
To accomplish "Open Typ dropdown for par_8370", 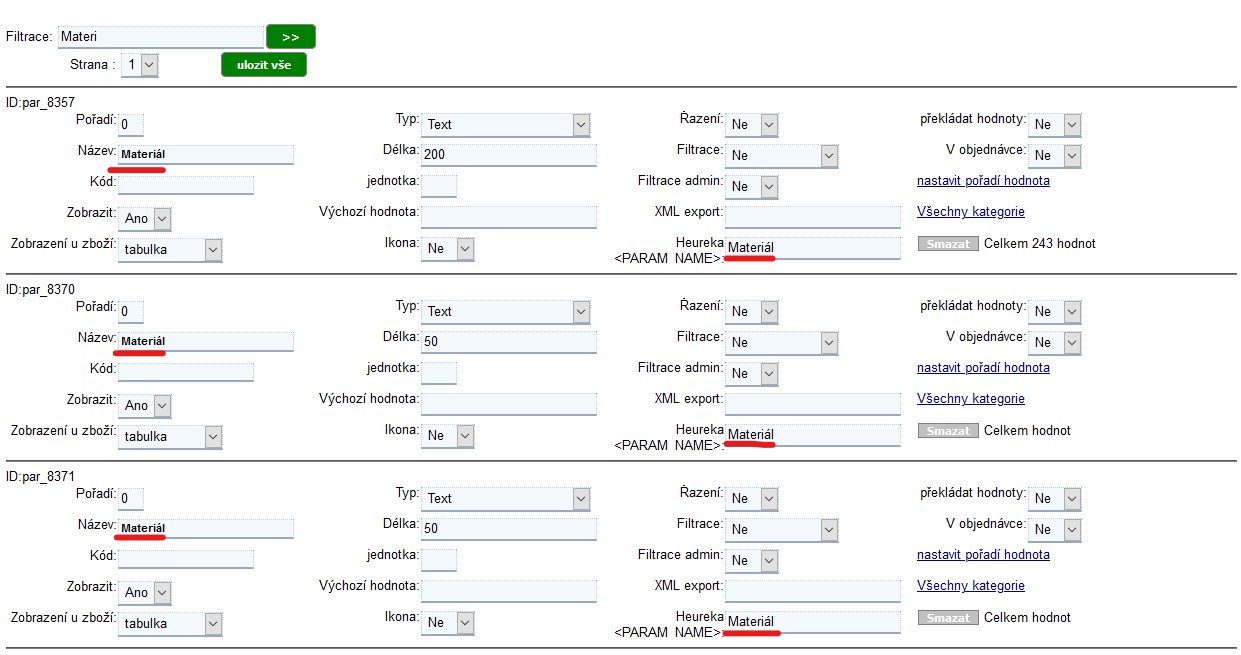I will tap(506, 311).
